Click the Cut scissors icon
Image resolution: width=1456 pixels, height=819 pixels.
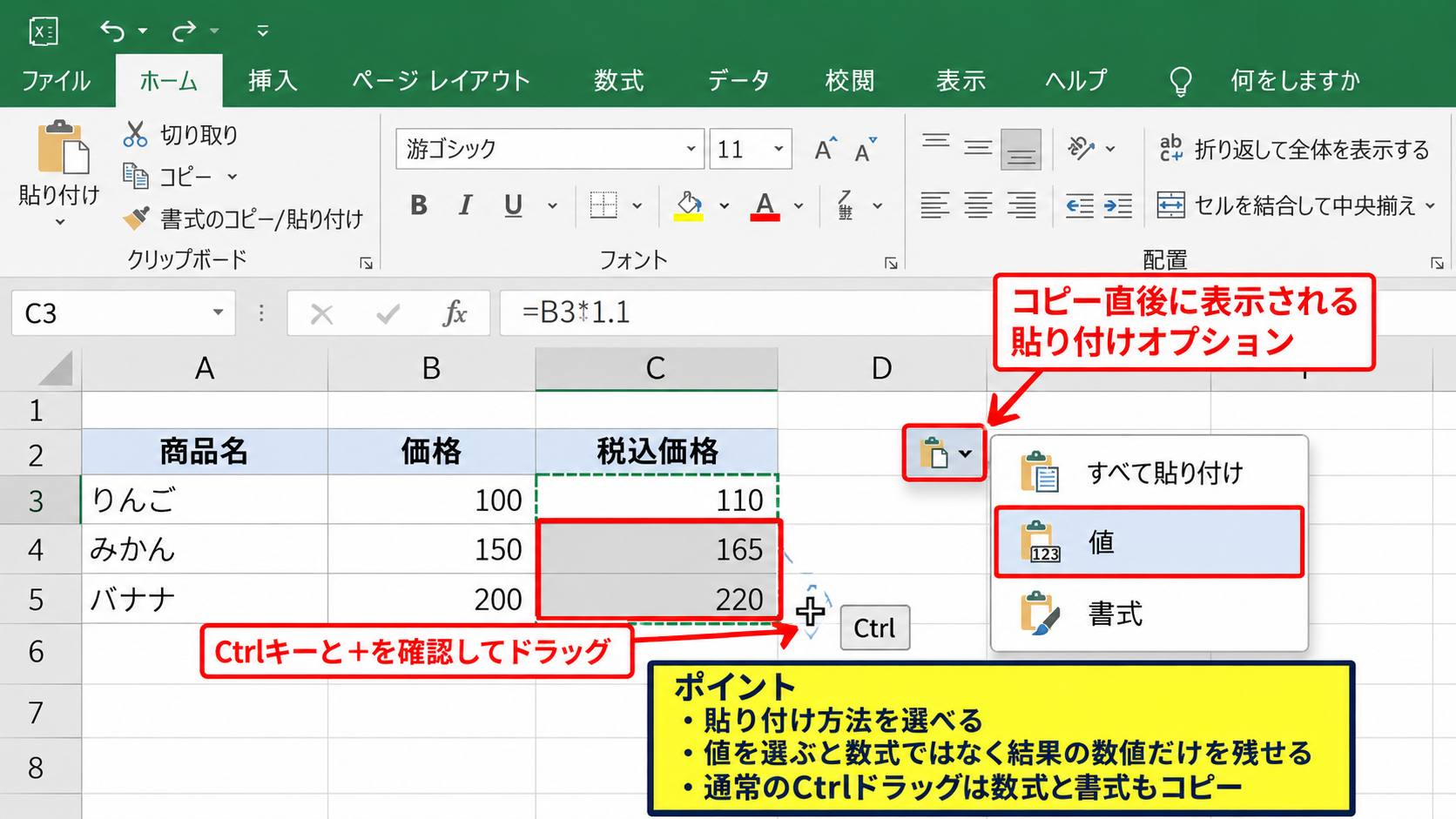135,134
